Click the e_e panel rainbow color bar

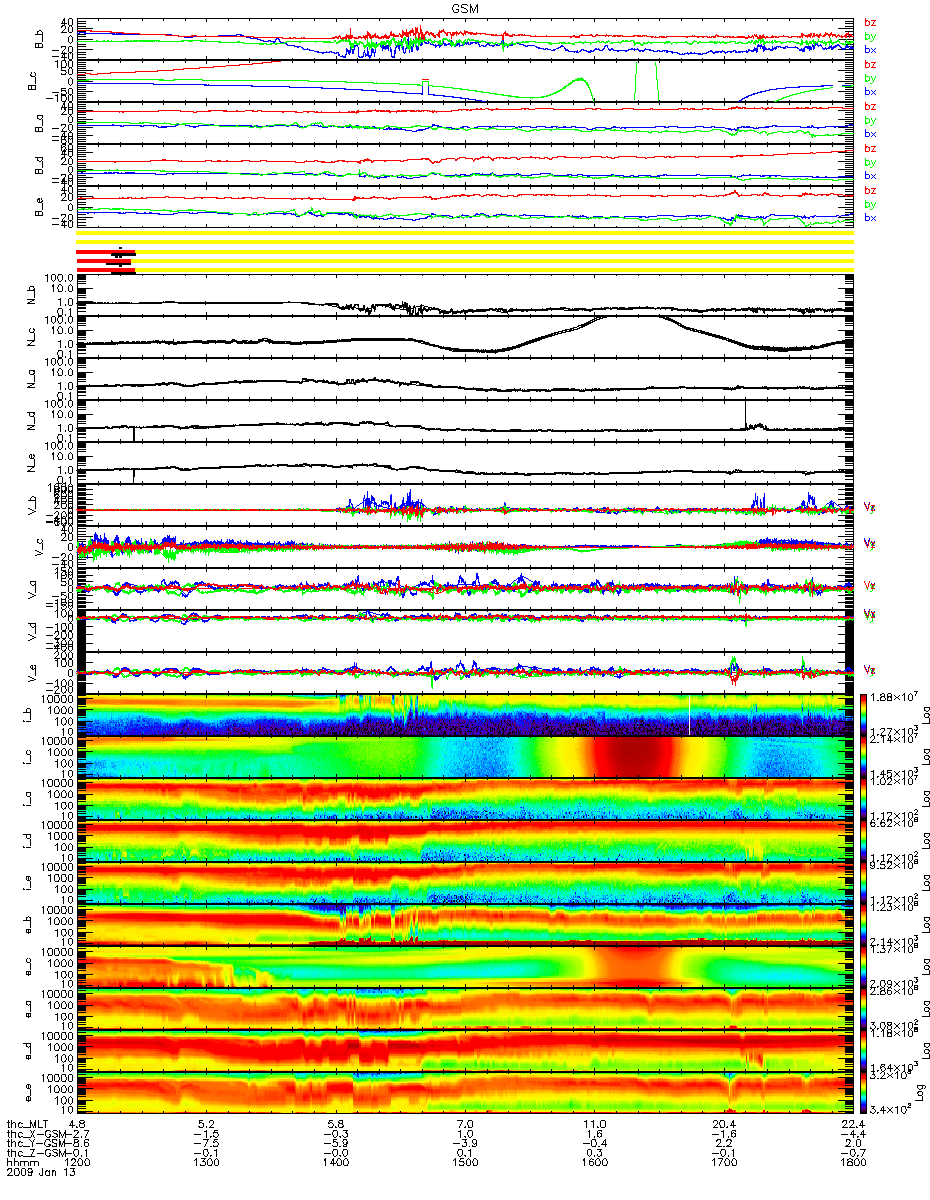coord(865,1092)
